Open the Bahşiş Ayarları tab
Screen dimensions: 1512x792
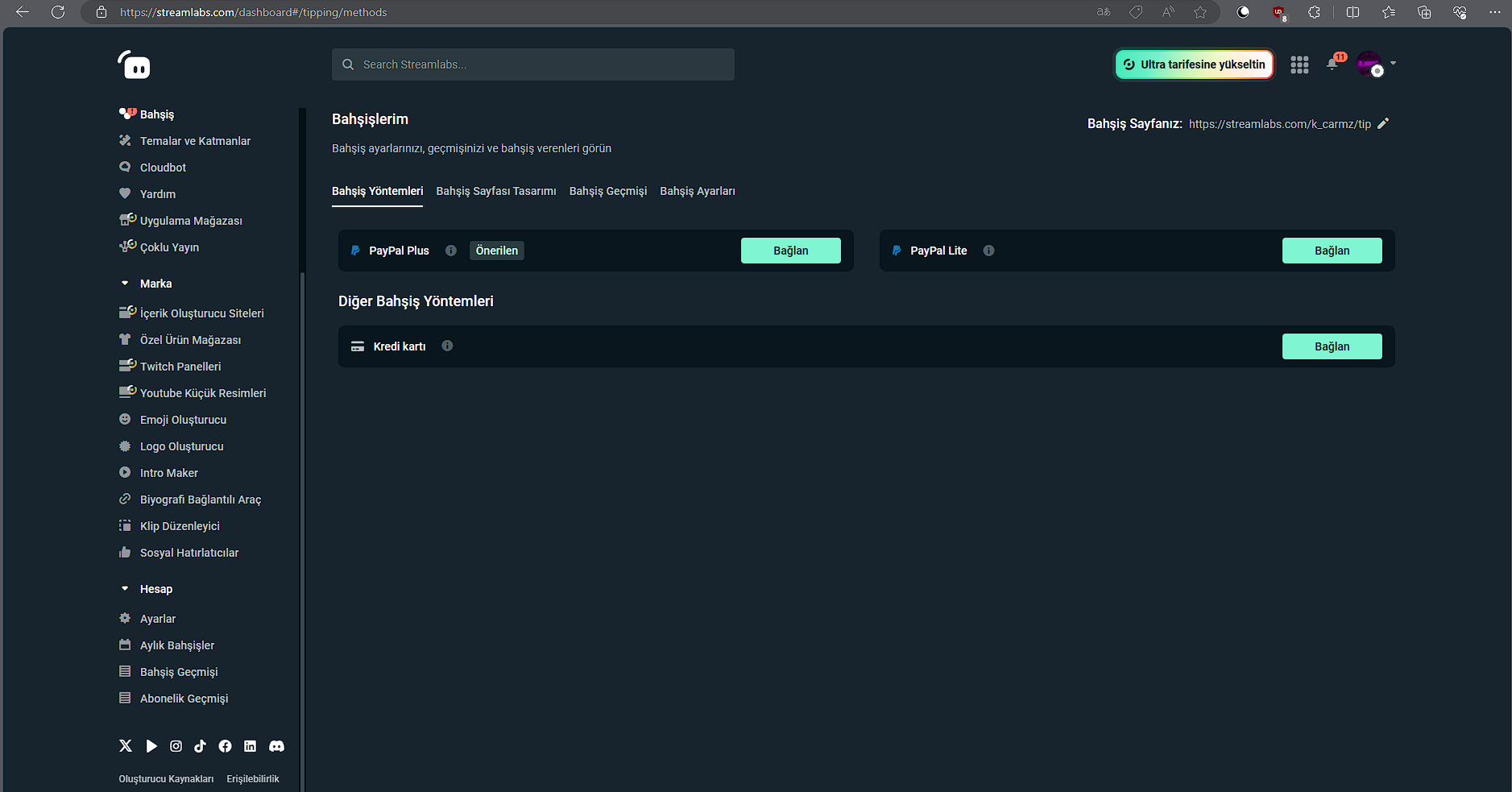pos(698,191)
